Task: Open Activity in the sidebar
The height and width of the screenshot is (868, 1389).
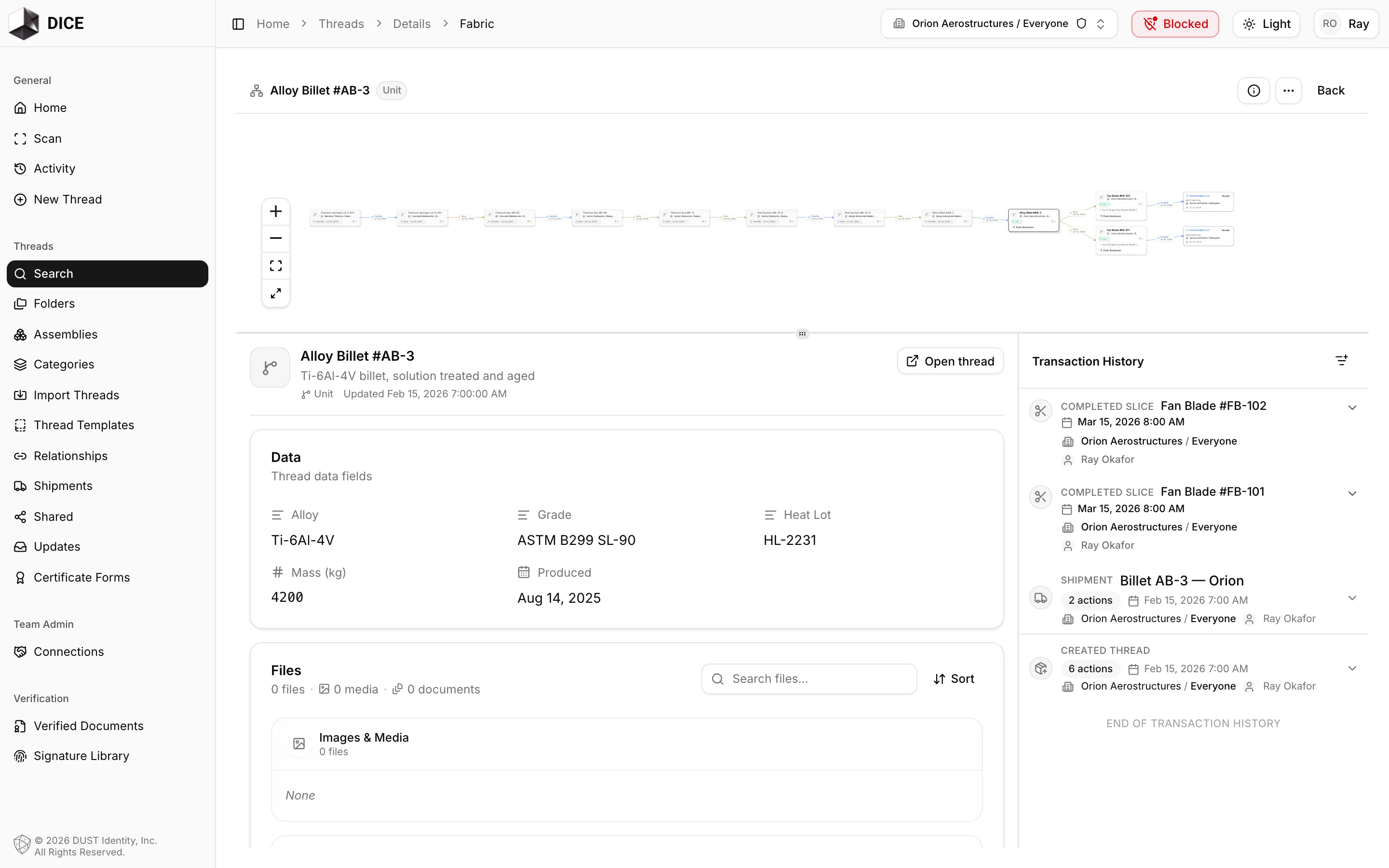Action: 108,169
